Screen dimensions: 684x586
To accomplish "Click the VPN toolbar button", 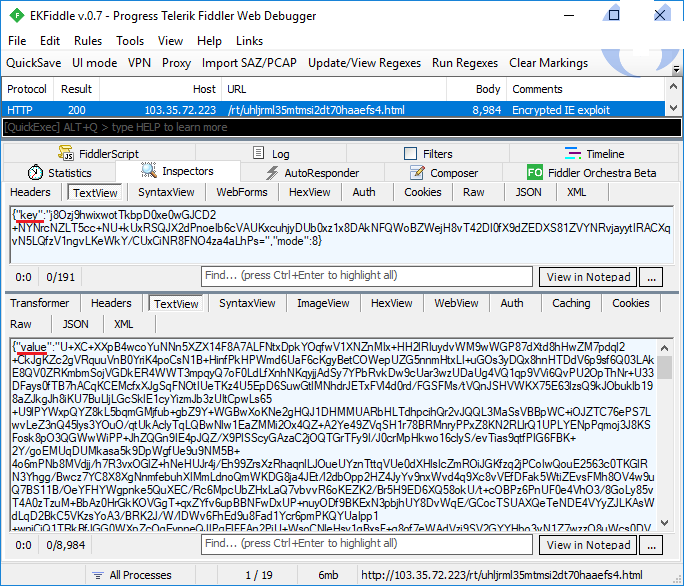I will [139, 63].
